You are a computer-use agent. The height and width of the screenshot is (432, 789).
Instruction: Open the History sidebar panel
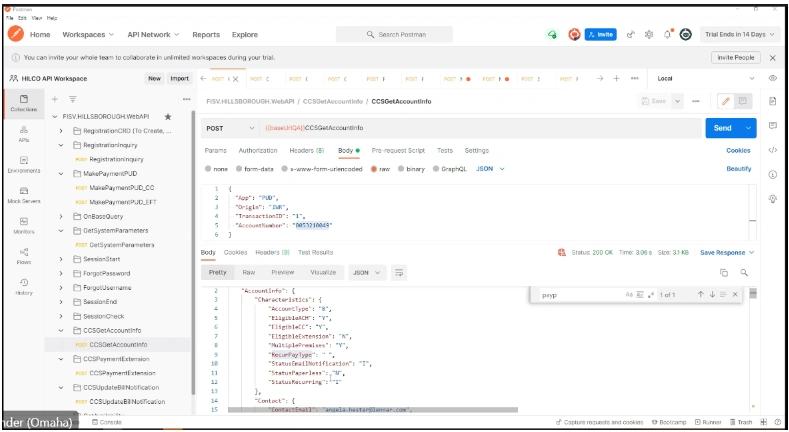[x=24, y=287]
